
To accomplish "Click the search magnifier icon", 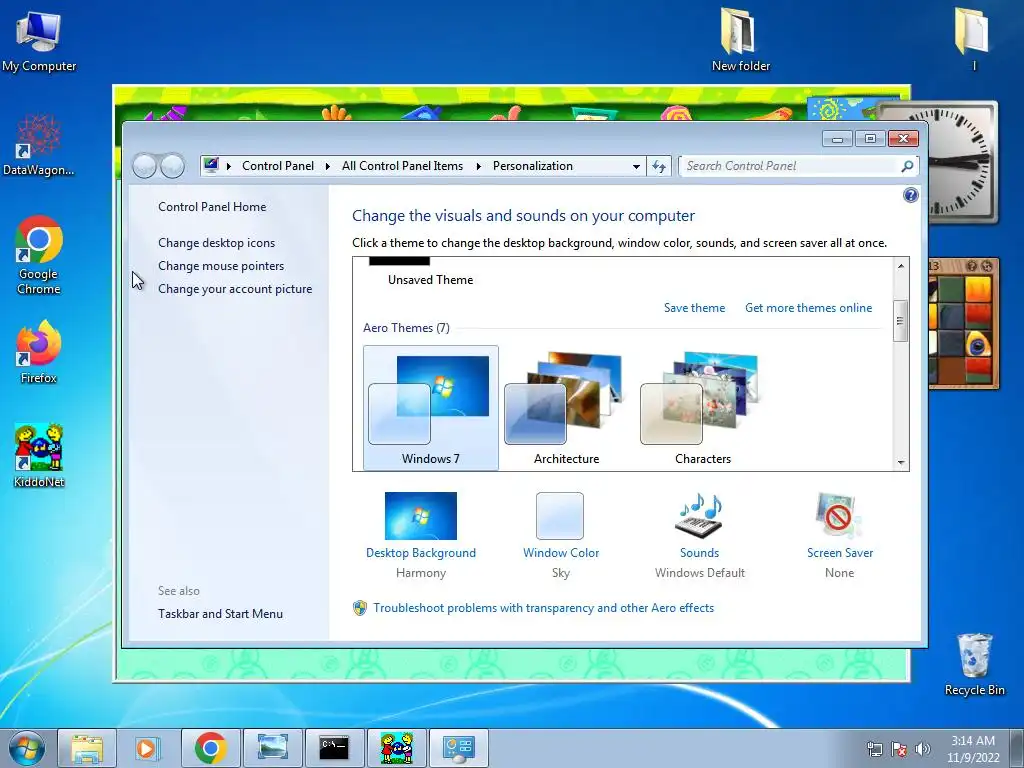I will tap(907, 166).
